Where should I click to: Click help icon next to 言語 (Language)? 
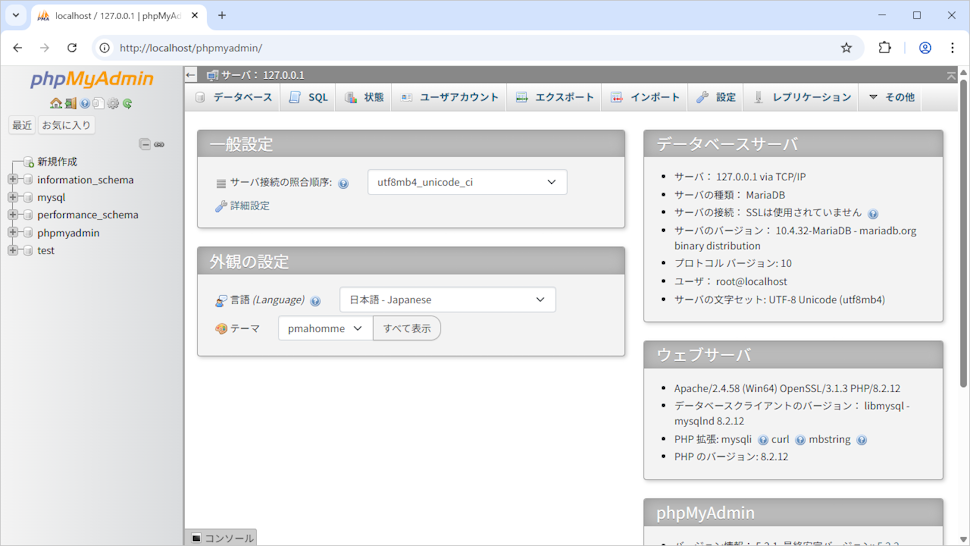(315, 301)
